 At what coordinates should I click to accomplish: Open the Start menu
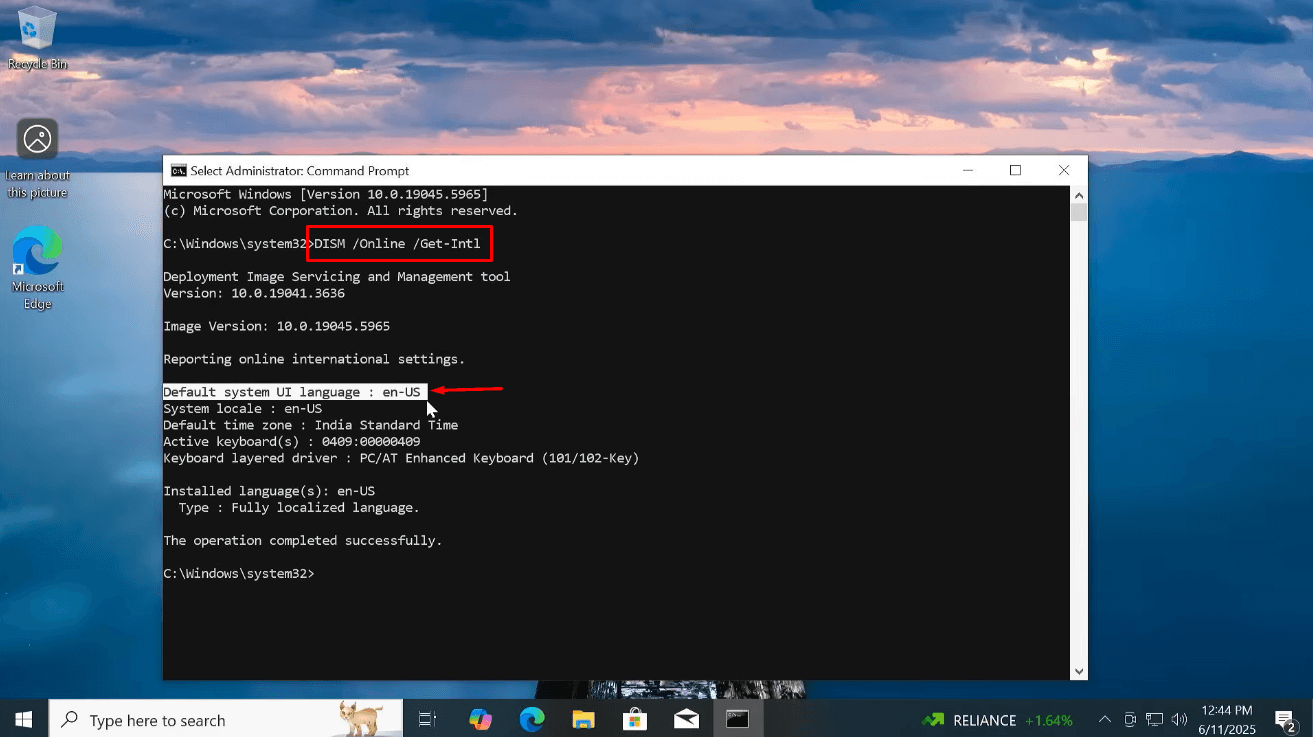(22, 719)
